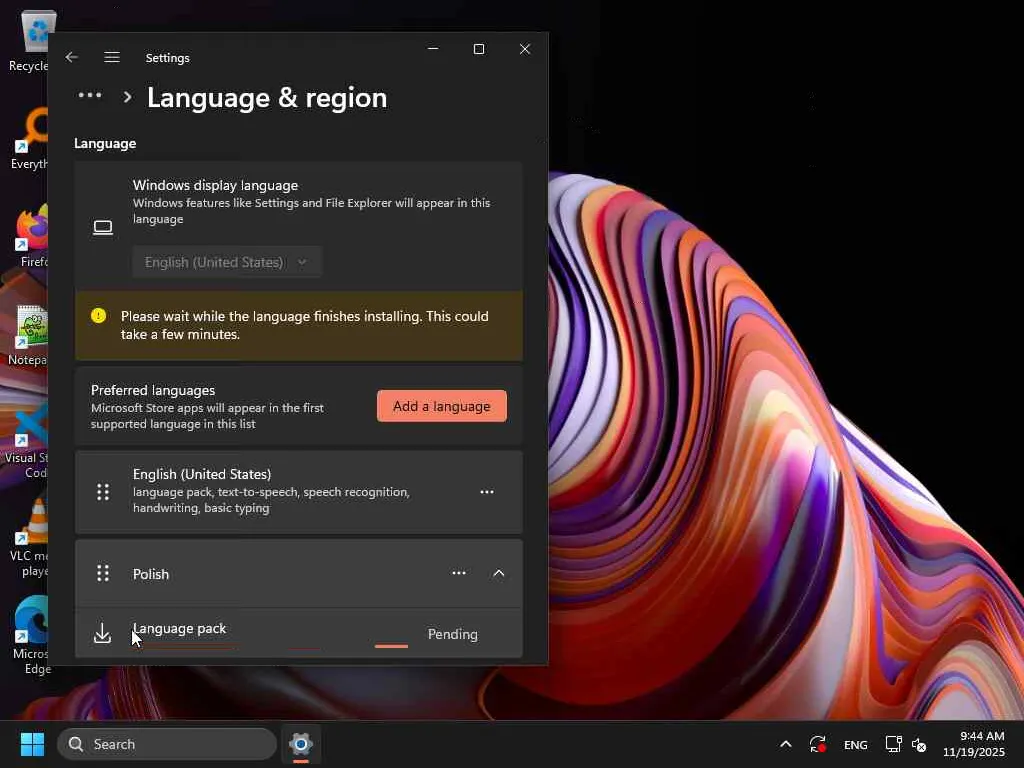The image size is (1024, 768).
Task: Click the download icon next to Language pack
Action: [x=103, y=633]
